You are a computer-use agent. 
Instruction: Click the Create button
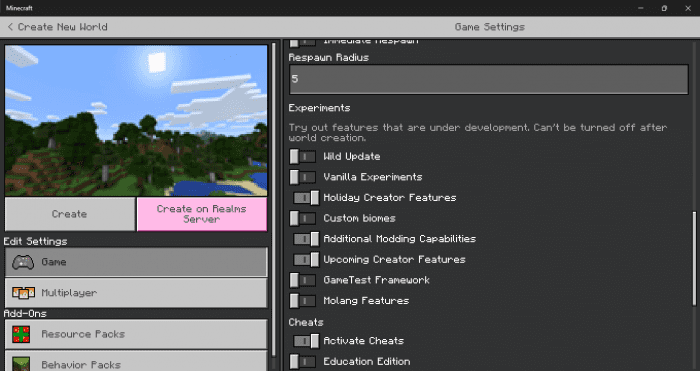tap(70, 214)
